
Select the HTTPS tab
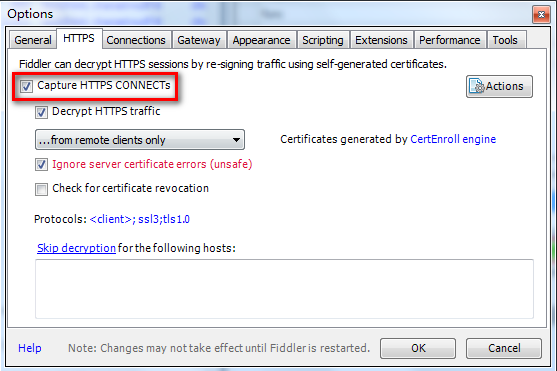[x=79, y=38]
